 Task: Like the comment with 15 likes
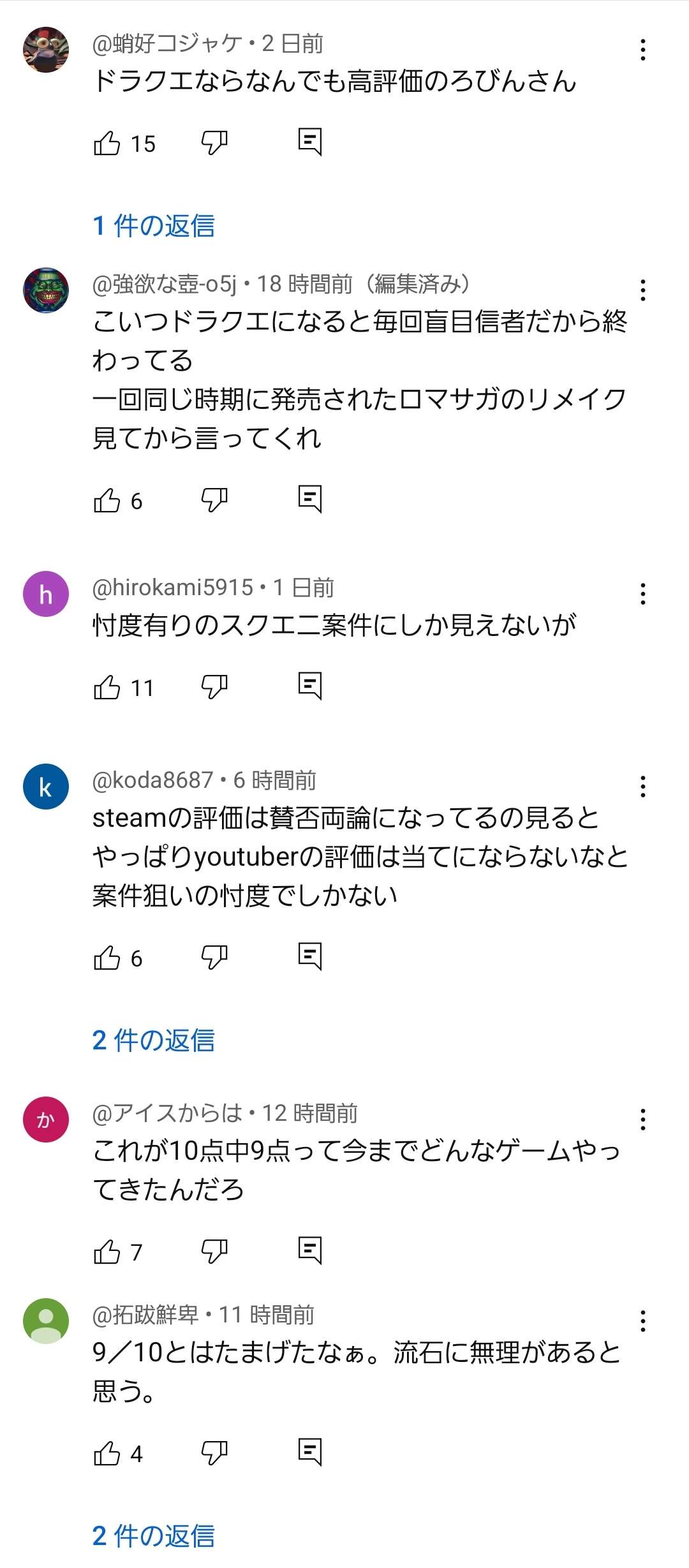click(107, 143)
